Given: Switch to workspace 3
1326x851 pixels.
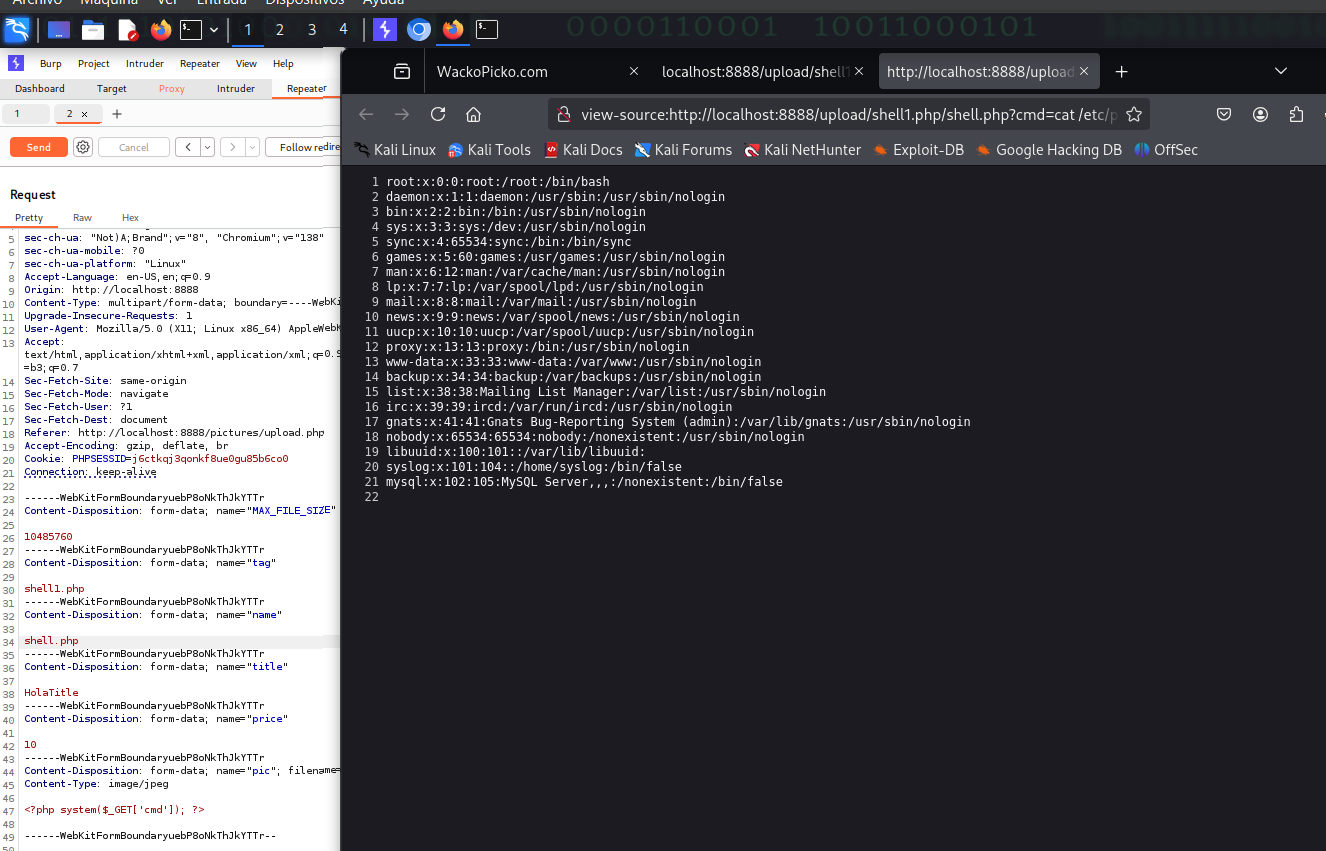Looking at the screenshot, I should click(x=312, y=30).
